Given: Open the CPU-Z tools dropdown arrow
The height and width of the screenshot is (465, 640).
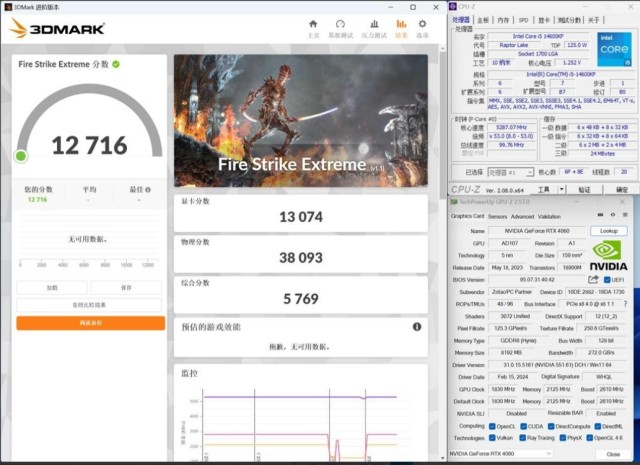Looking at the screenshot, I should click(x=562, y=189).
